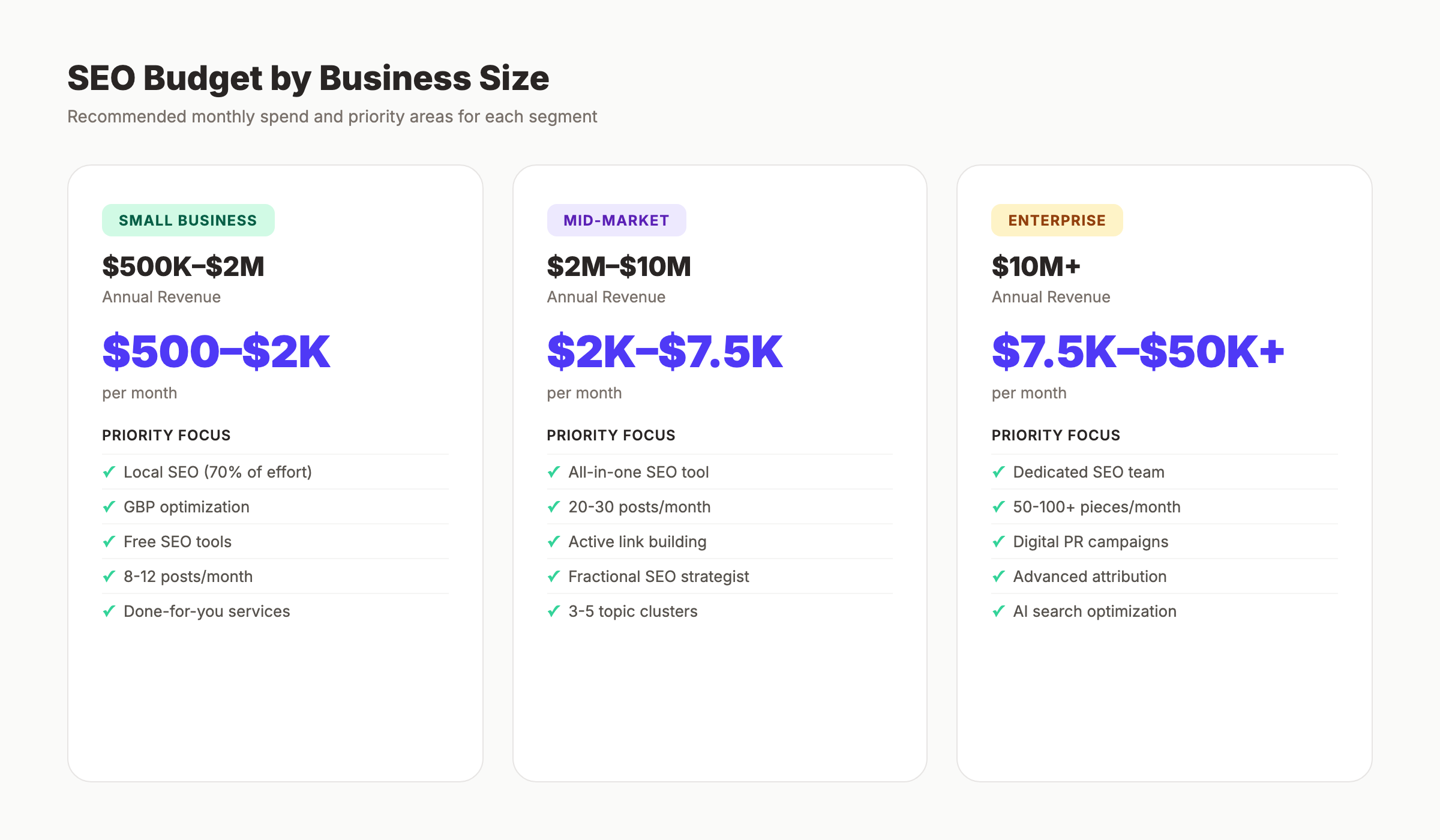Image resolution: width=1440 pixels, height=840 pixels.
Task: Expand the Enterprise priority focus list
Action: pos(1056,435)
